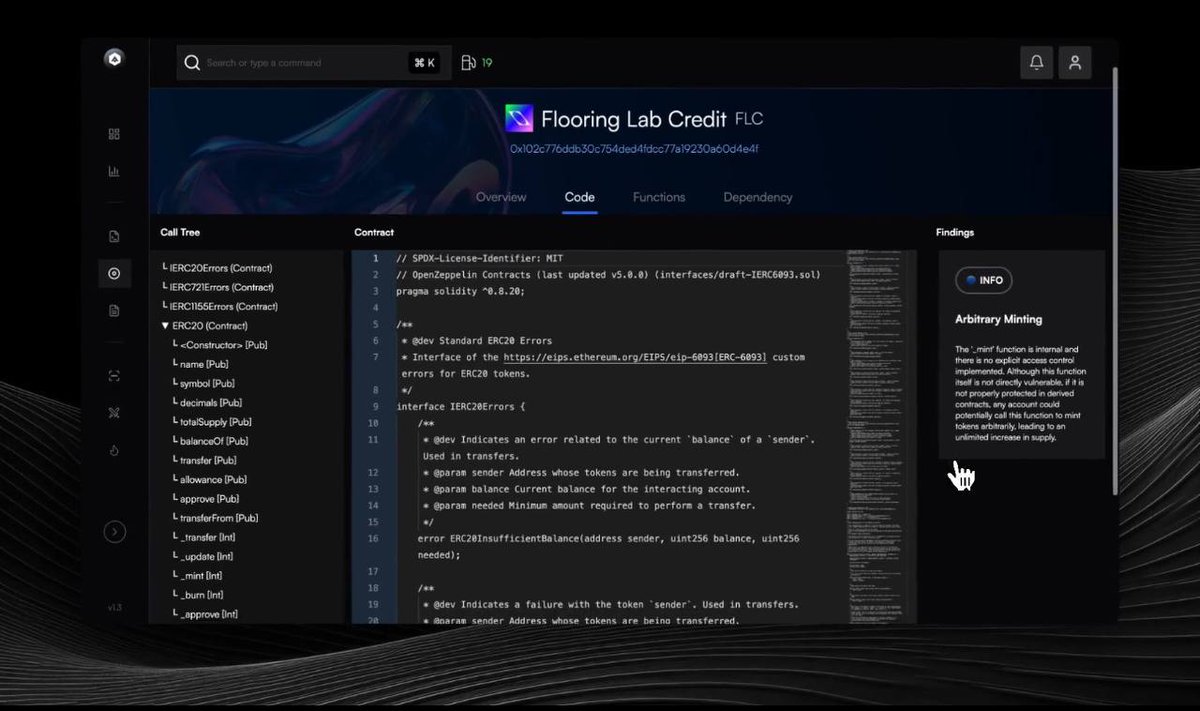Click the FLC ticker symbol
This screenshot has width=1200, height=711.
(749, 119)
